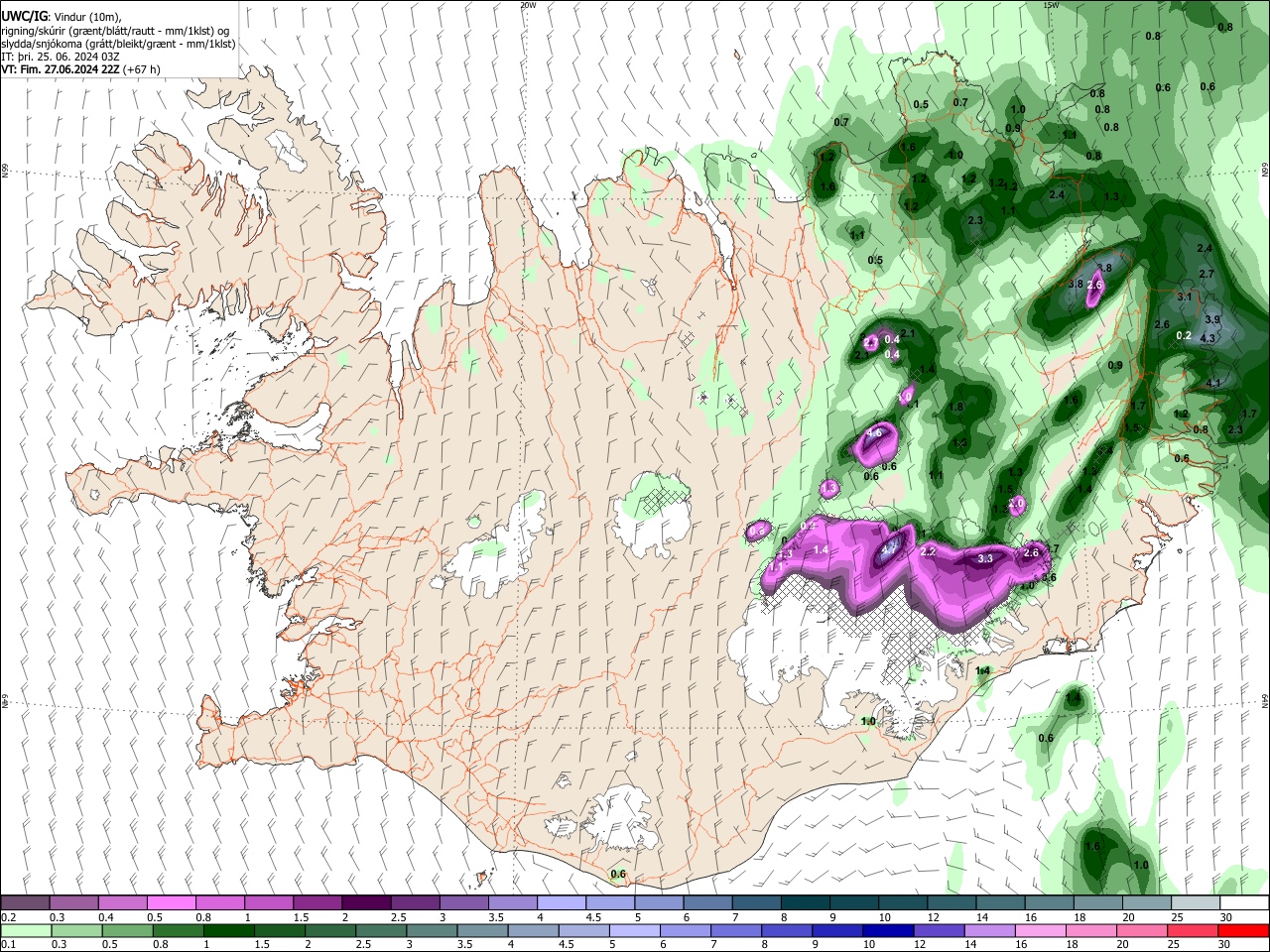Click the 3.1 precipitation value on map
Screen dimensions: 1270x952
tap(1184, 297)
